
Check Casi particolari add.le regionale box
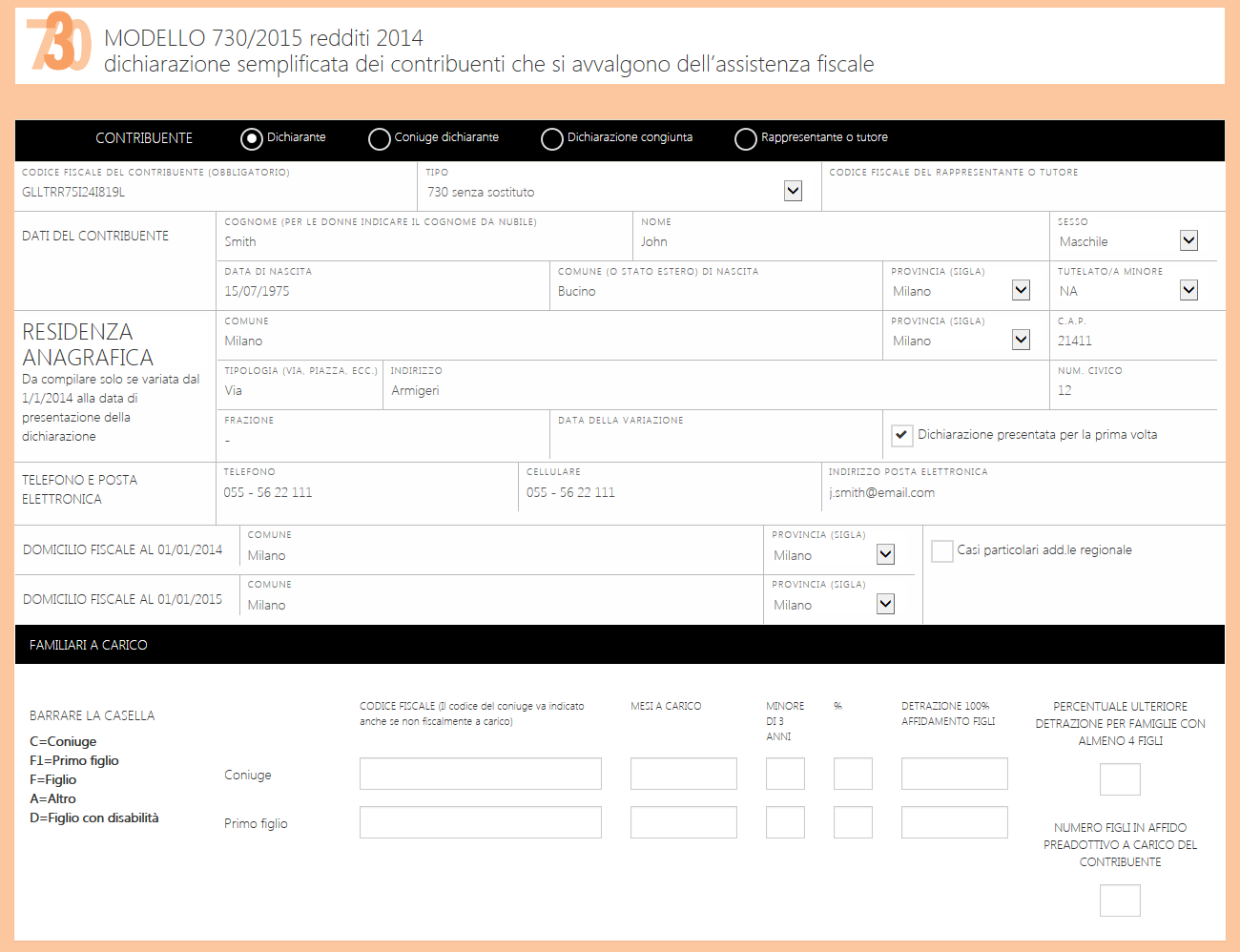click(942, 550)
